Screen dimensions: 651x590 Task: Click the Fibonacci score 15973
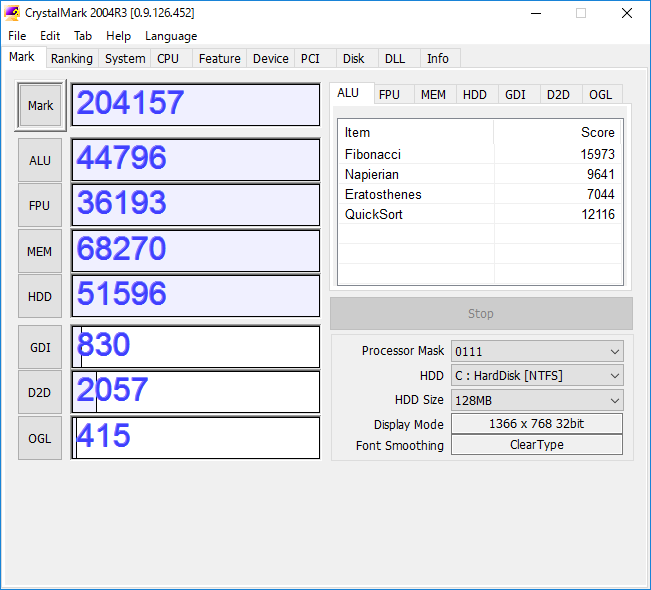click(x=597, y=154)
